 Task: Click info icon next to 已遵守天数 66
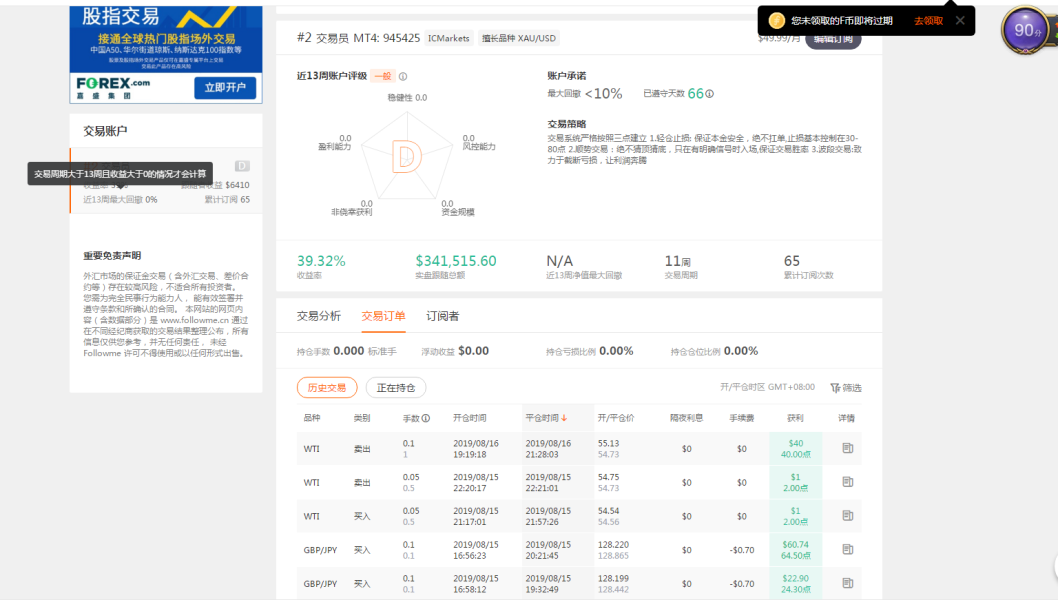click(709, 94)
